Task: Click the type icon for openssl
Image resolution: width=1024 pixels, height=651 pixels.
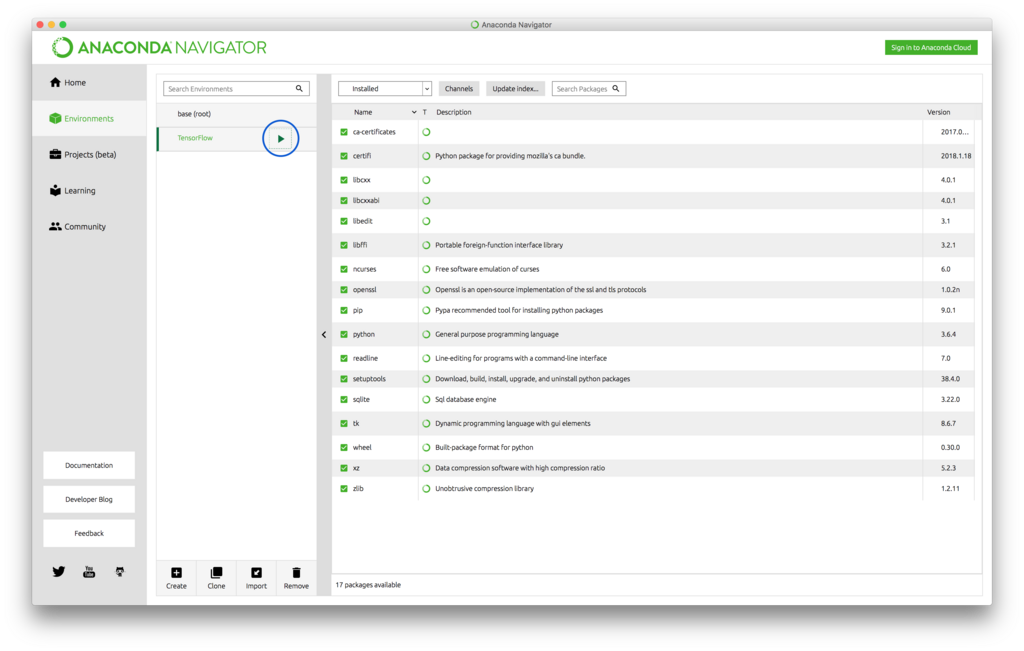Action: click(x=426, y=290)
